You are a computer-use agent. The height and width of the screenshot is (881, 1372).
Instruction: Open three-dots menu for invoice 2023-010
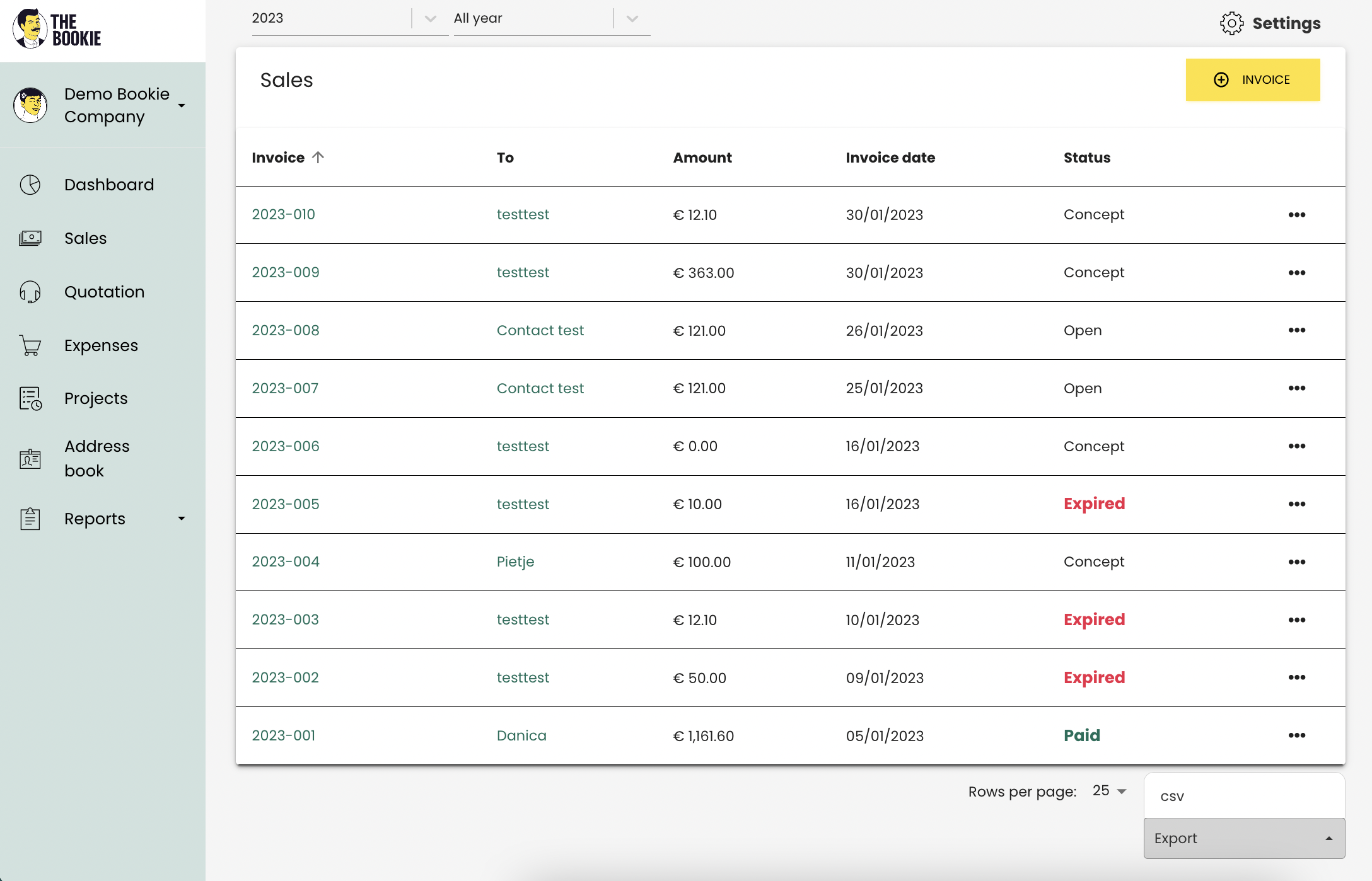pyautogui.click(x=1296, y=215)
